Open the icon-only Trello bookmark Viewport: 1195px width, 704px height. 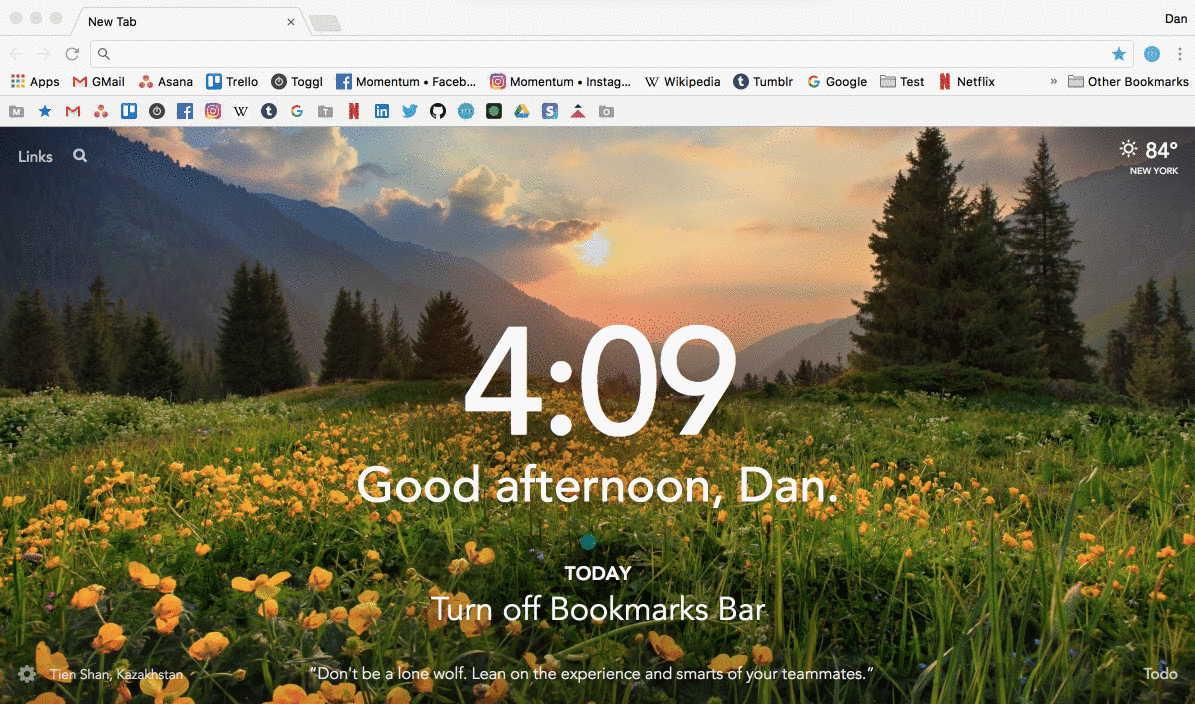click(129, 111)
